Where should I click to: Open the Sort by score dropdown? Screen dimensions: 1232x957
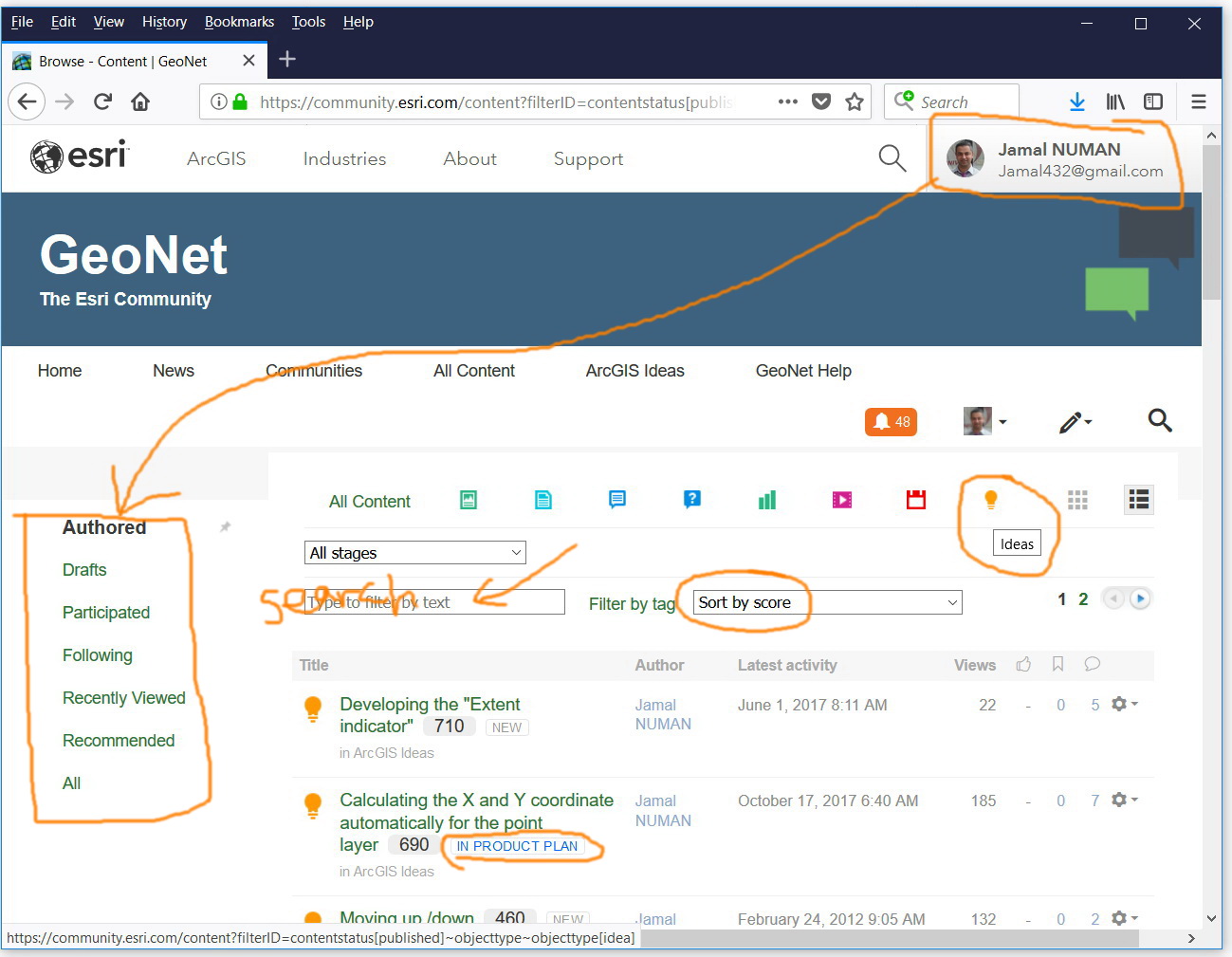click(828, 602)
